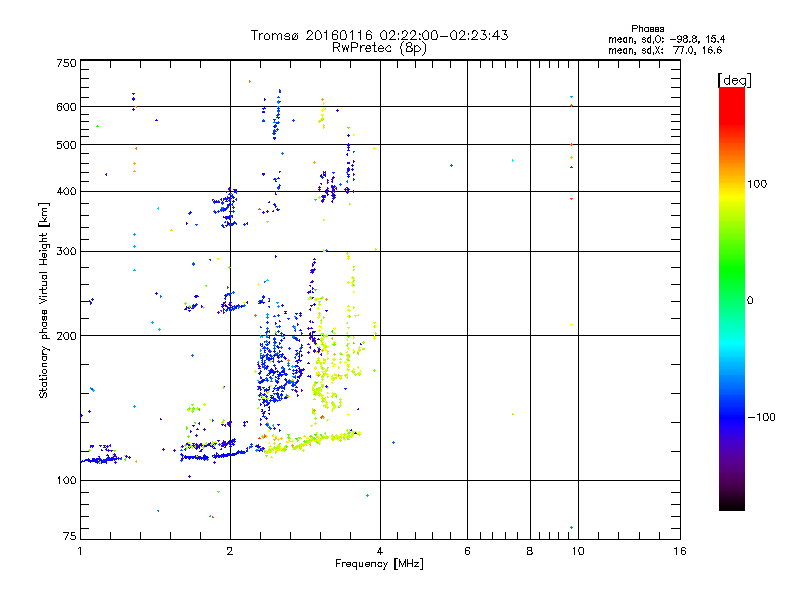The image size is (800, 600).
Task: Click the x-axis tick label "8"
Action: [530, 551]
